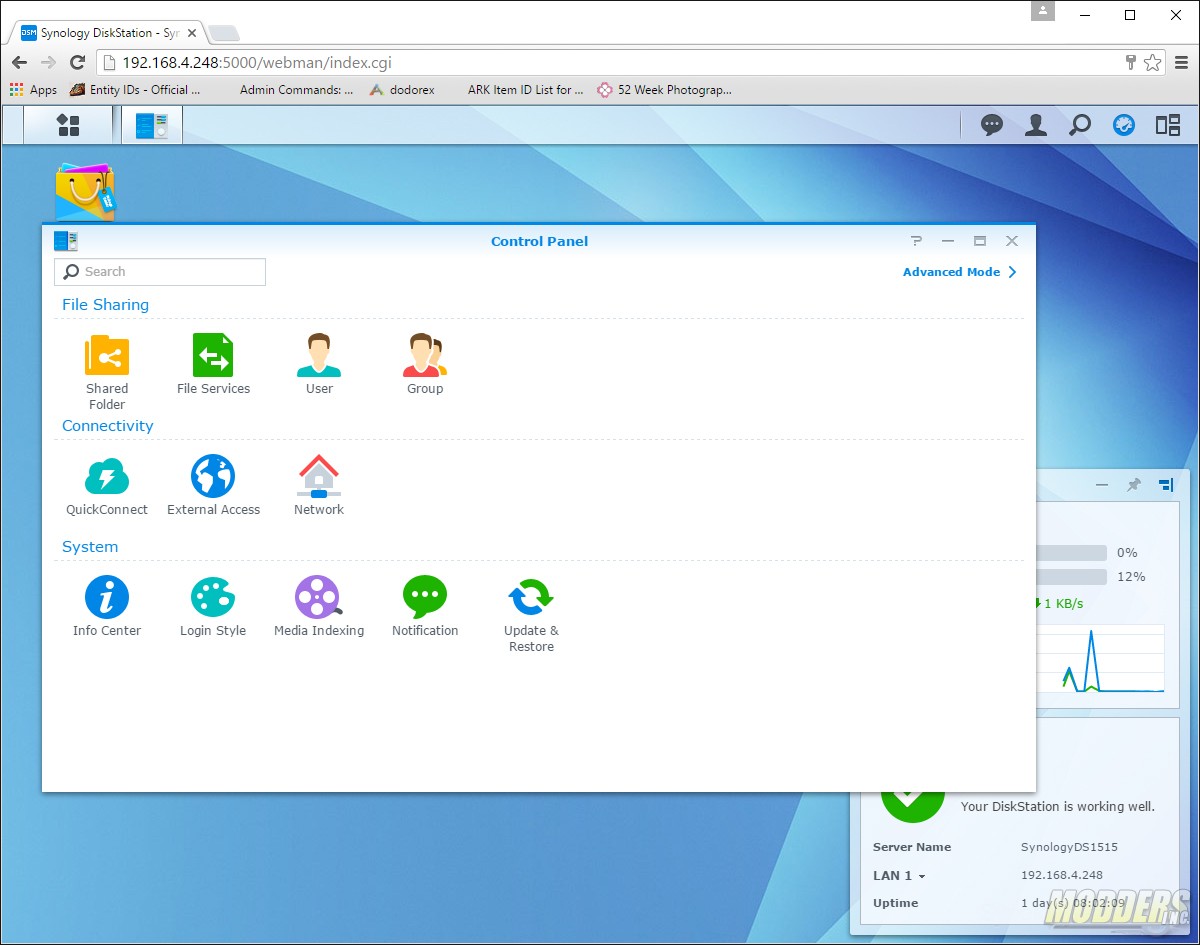This screenshot has height=945, width=1200.
Task: Open the Apps bookmark shortcut
Action: coord(33,90)
